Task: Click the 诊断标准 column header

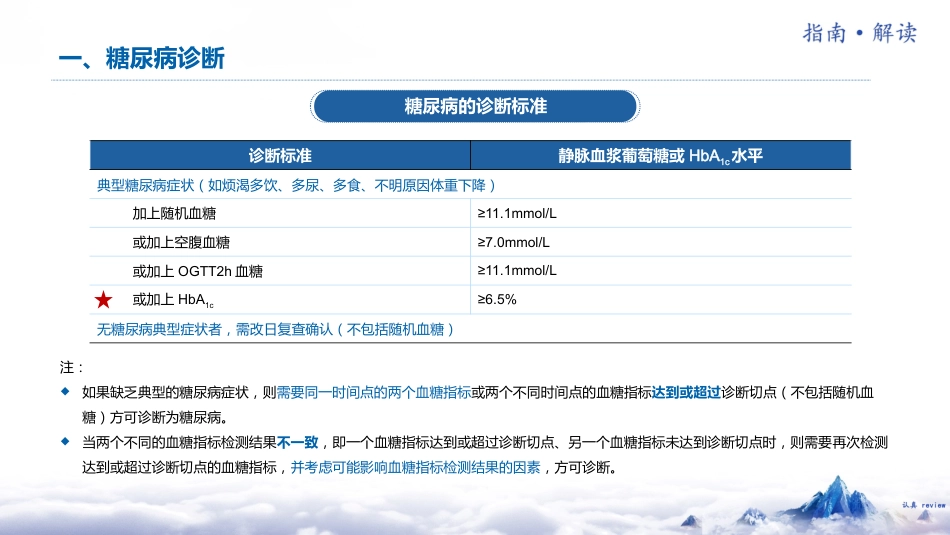Action: [280, 156]
